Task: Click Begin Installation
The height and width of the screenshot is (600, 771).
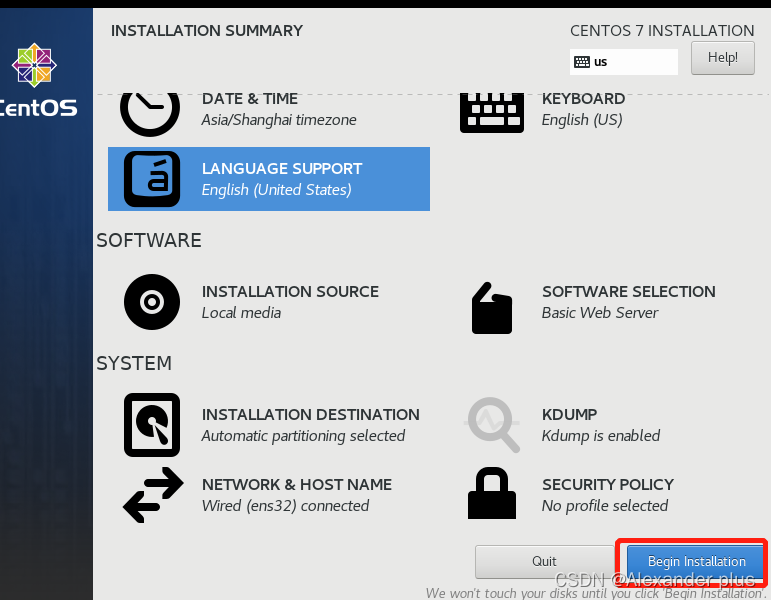Action: (x=696, y=561)
